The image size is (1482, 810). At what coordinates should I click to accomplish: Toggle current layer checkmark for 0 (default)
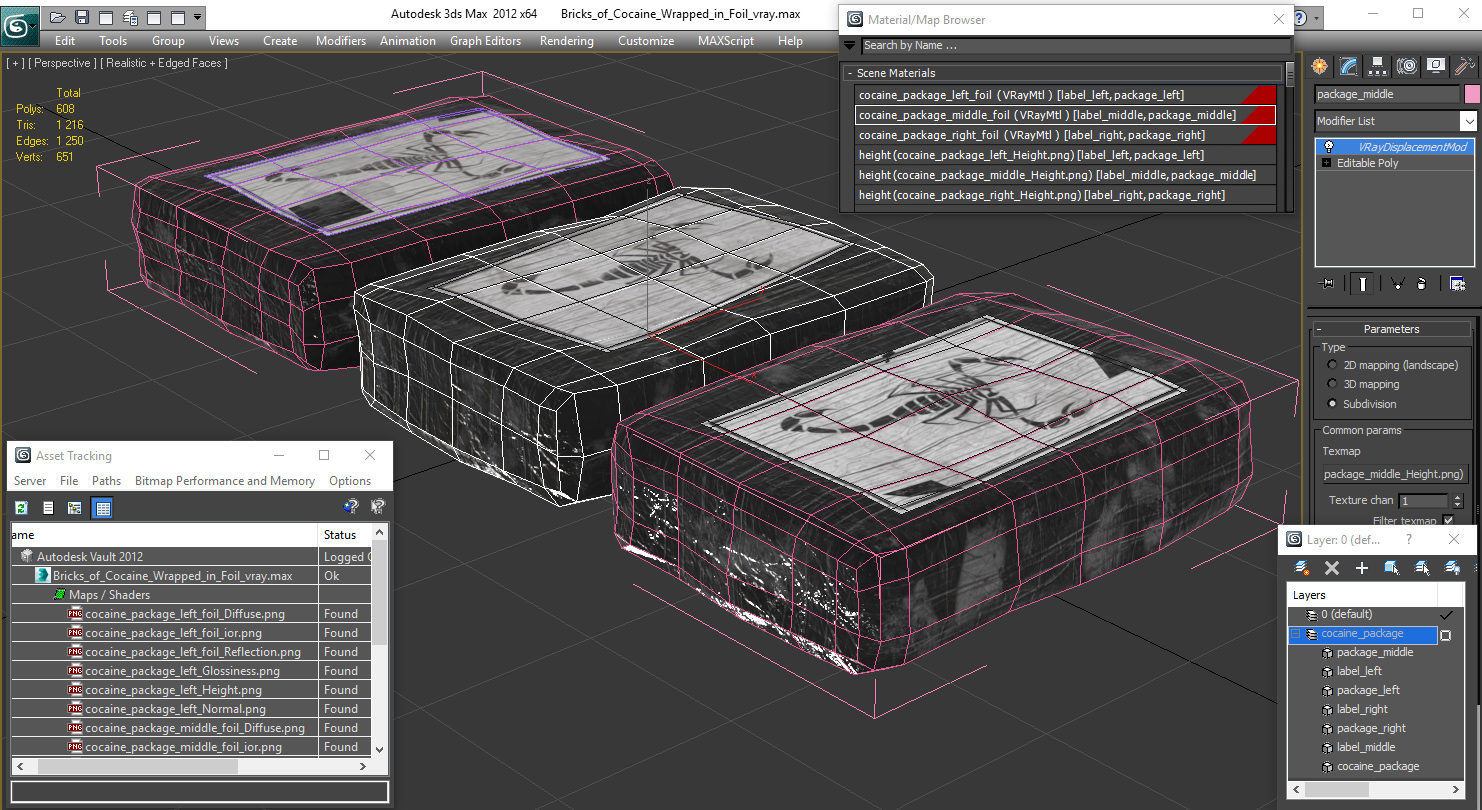(1445, 614)
